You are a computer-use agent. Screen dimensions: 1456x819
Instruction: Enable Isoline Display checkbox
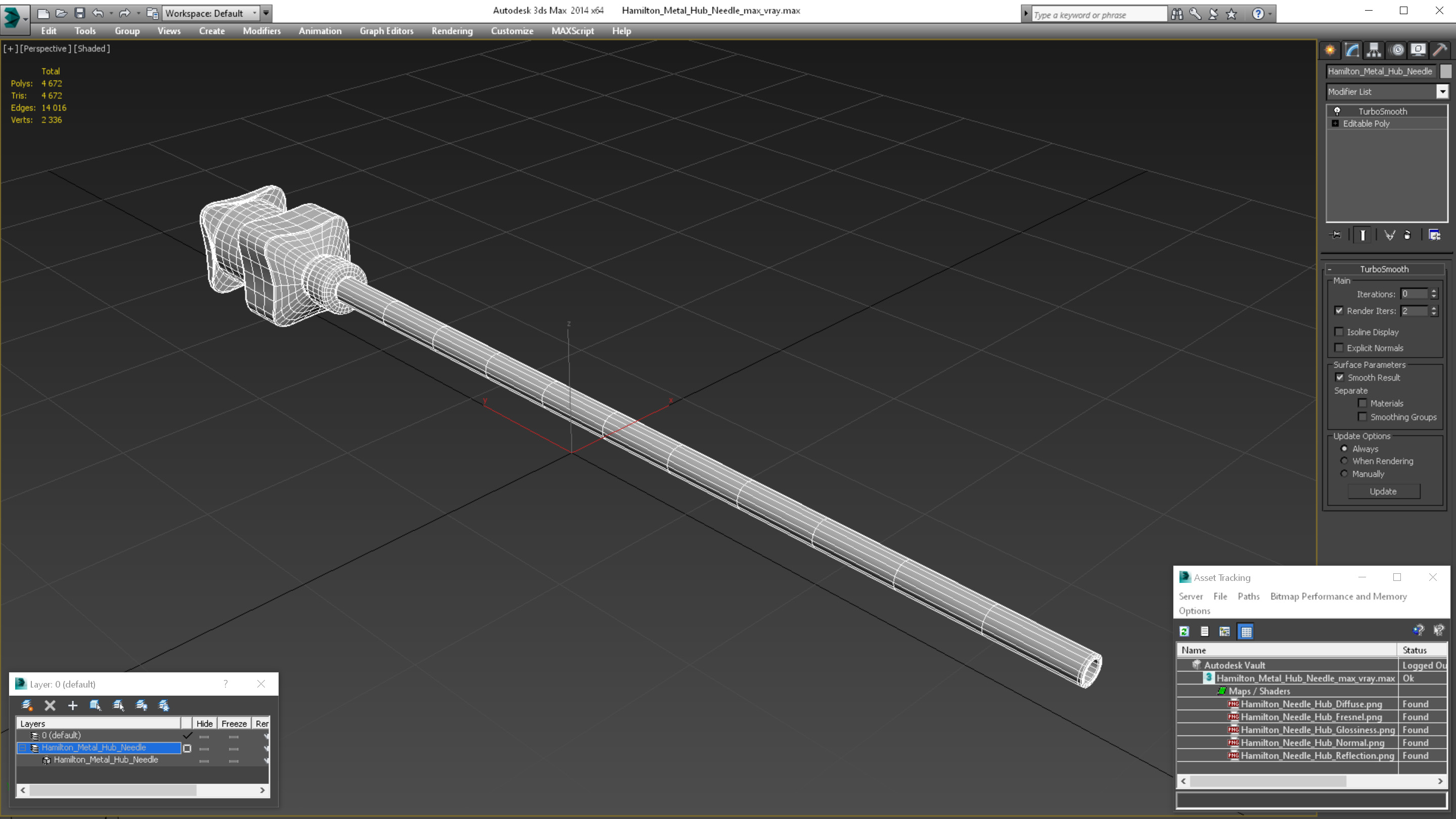(1338, 332)
